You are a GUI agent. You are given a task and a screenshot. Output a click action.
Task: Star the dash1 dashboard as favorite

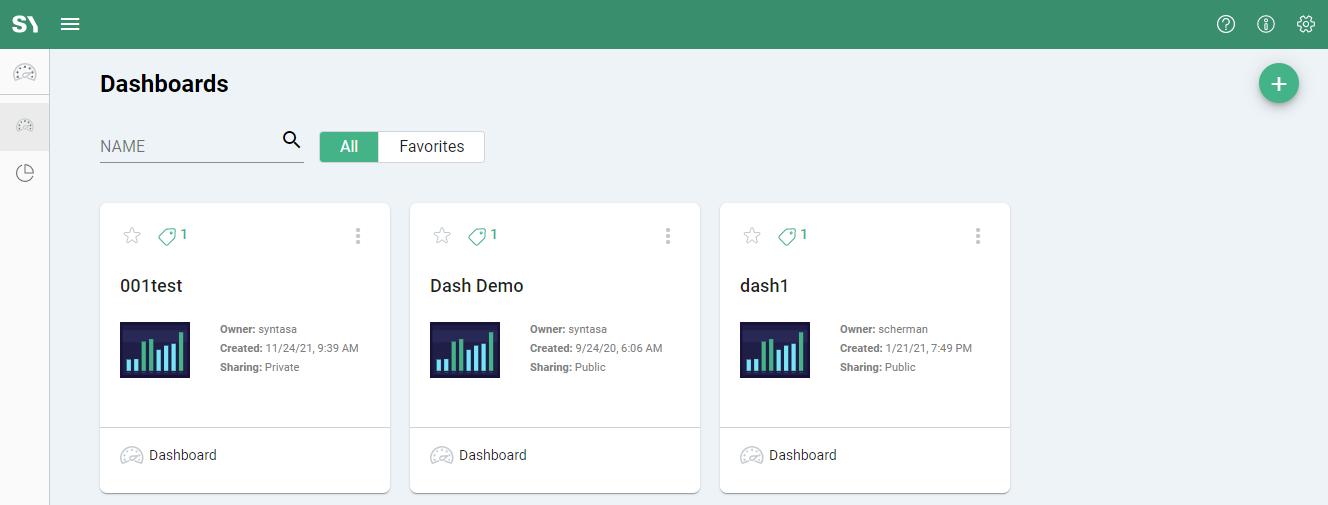[x=752, y=236]
